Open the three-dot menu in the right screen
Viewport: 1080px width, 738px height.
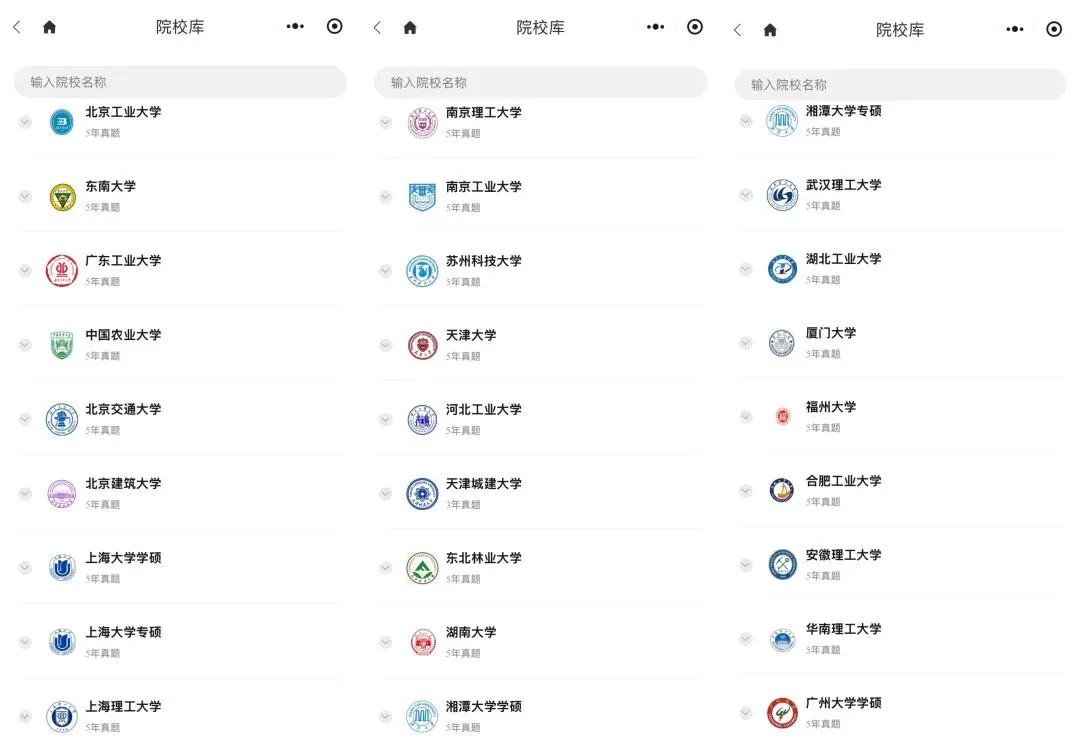tap(1015, 29)
